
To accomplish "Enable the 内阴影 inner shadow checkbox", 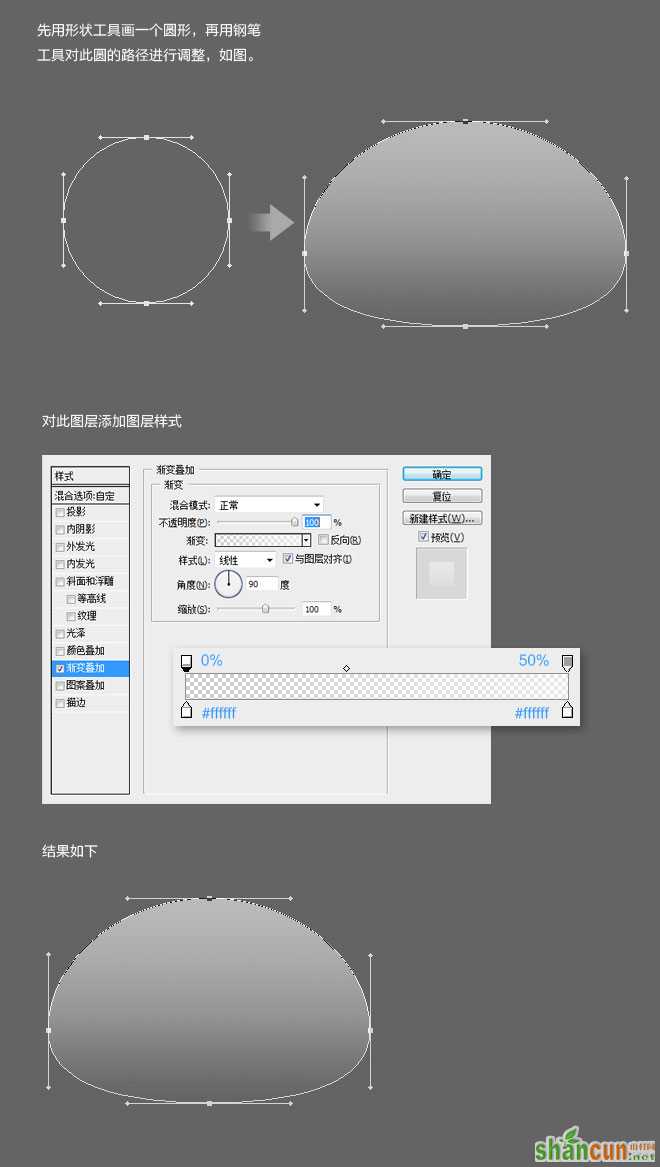I will coord(60,529).
